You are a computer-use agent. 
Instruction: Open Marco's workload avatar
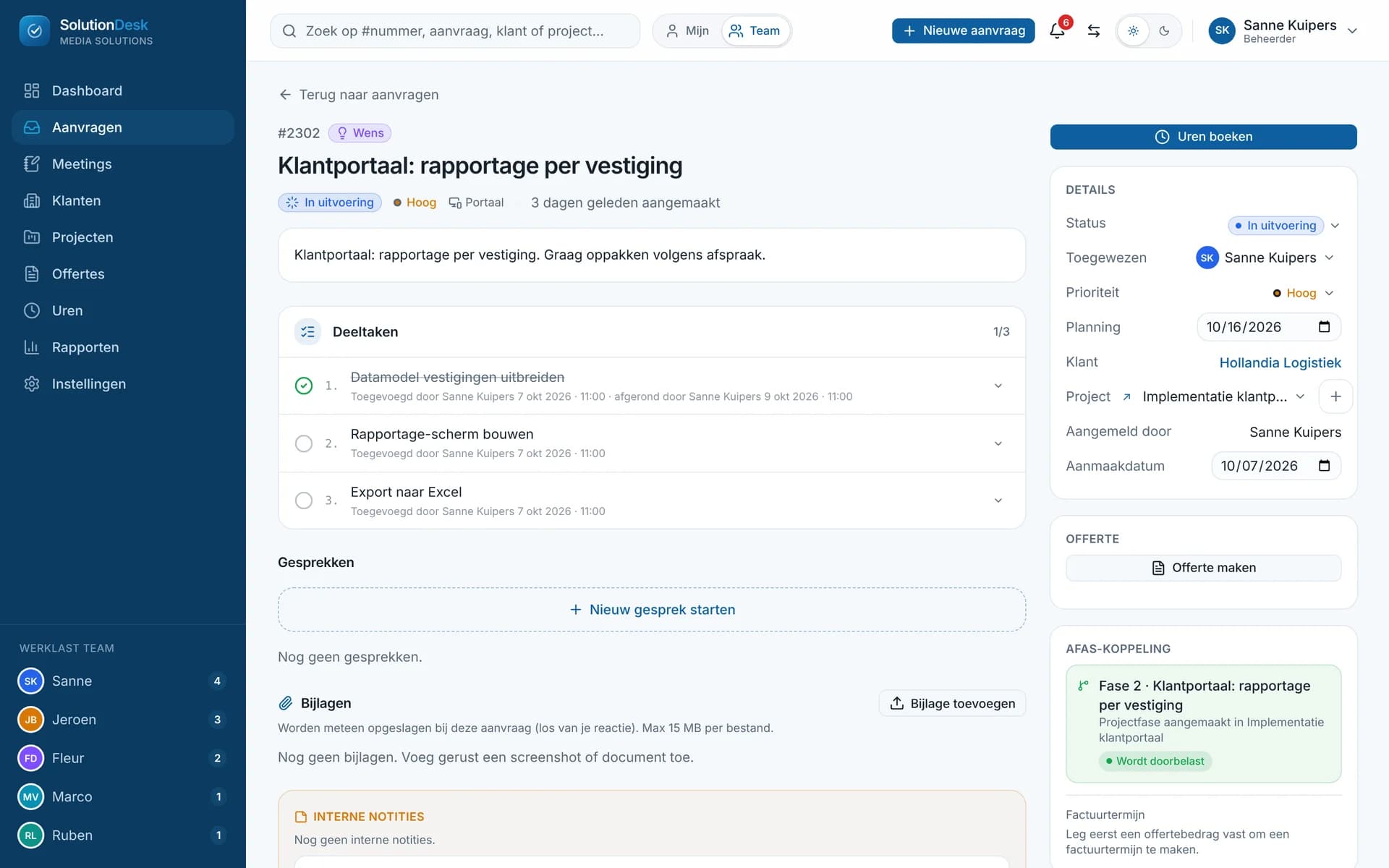point(30,796)
